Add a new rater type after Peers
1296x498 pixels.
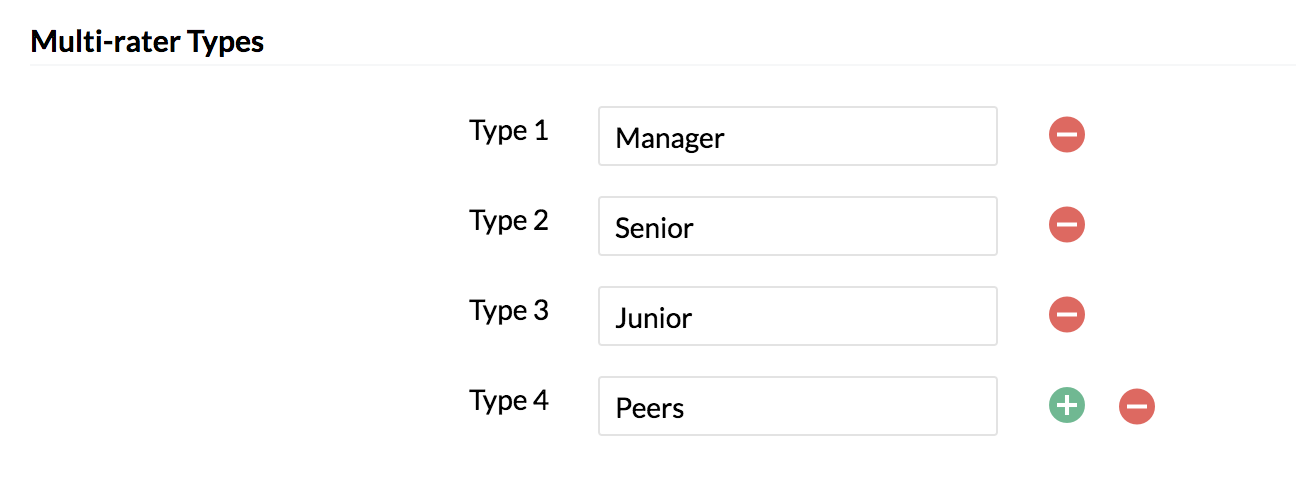point(1067,405)
